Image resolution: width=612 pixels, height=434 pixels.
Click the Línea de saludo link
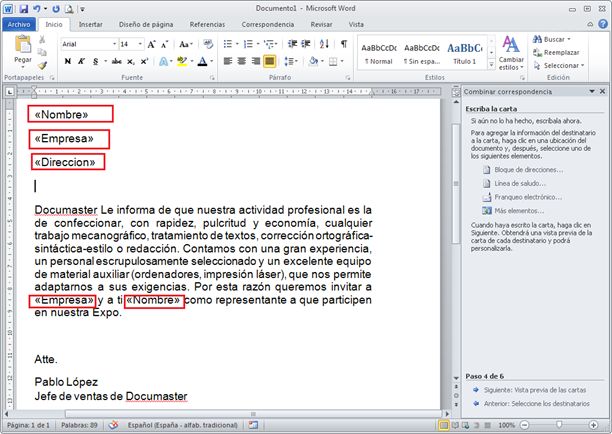tap(520, 183)
